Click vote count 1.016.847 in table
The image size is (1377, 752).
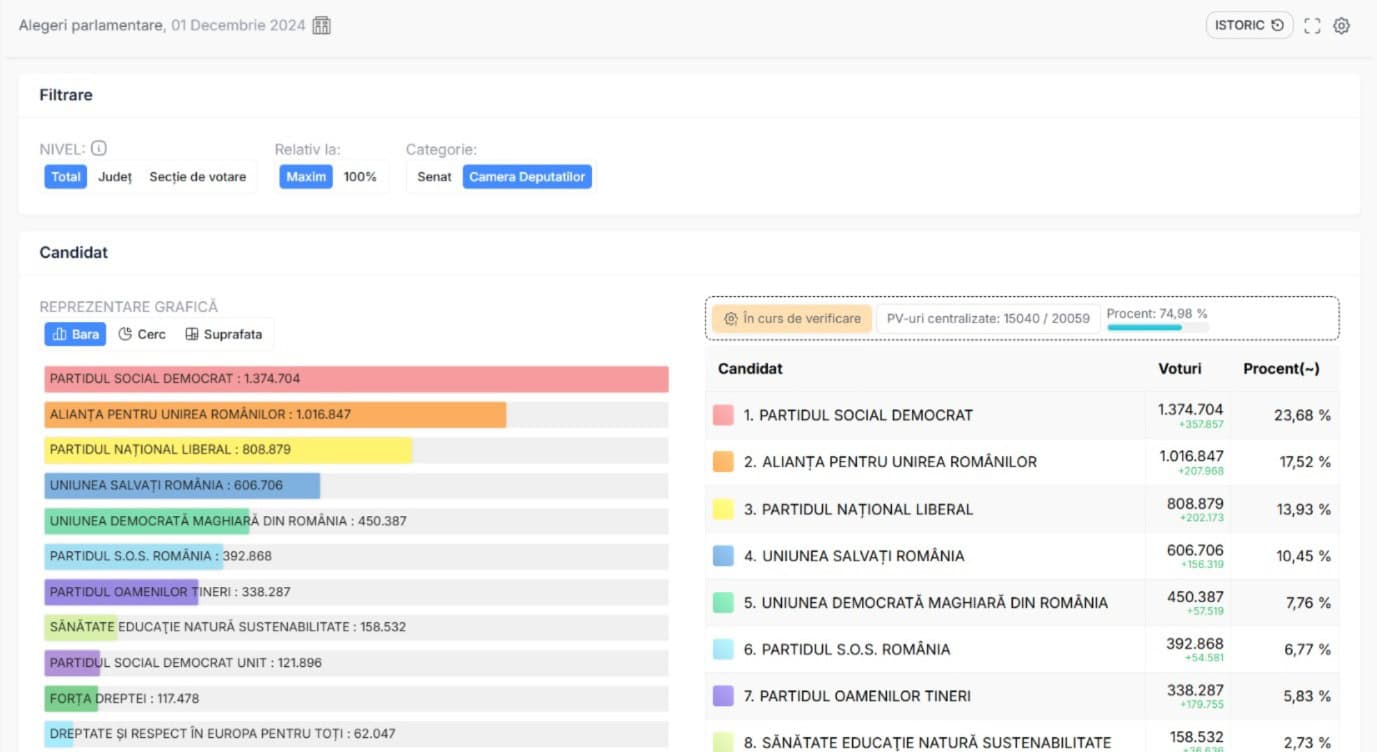(1192, 456)
